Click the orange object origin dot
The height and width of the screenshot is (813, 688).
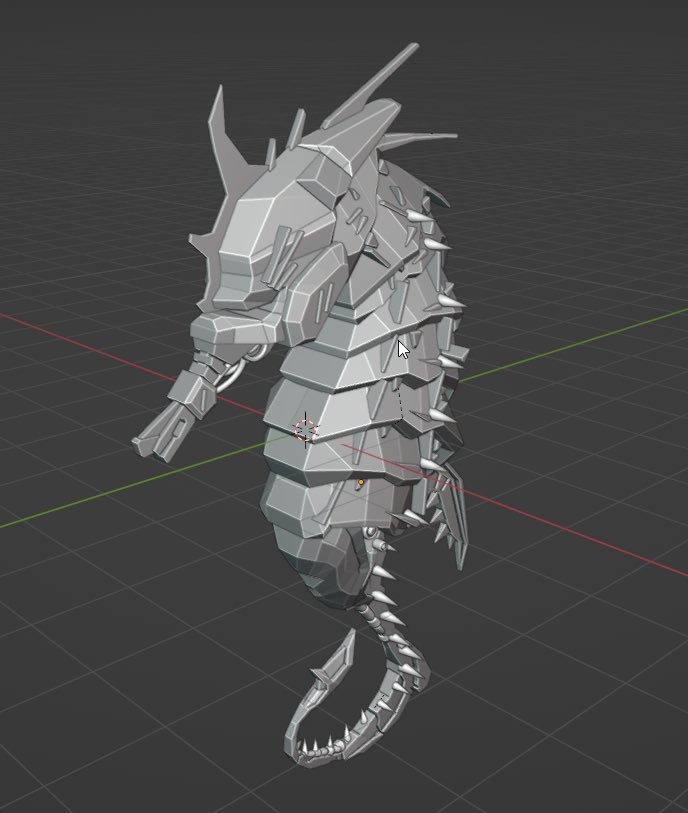click(x=361, y=482)
